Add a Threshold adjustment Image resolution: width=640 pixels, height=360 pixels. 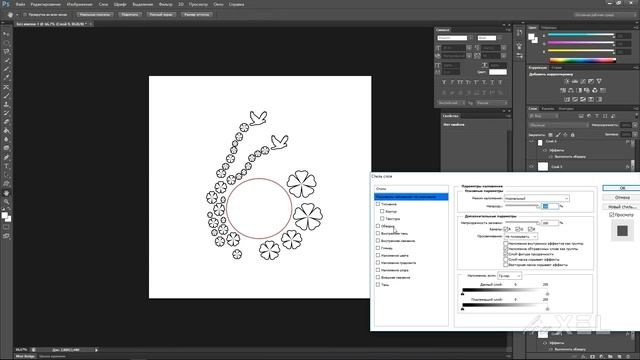pos(583,99)
